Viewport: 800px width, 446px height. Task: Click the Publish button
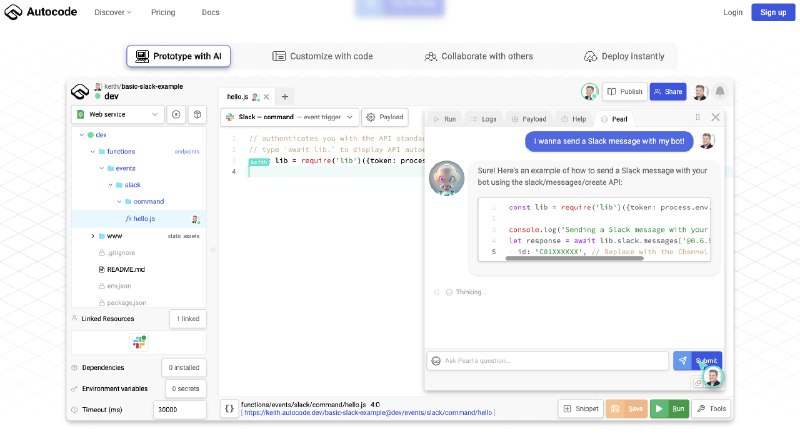625,92
